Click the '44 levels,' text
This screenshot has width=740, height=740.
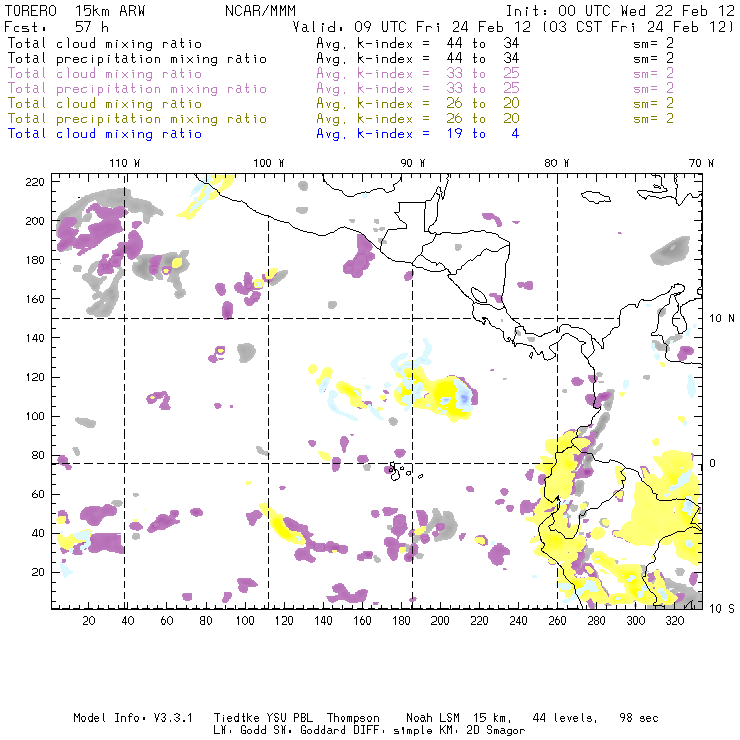565,718
